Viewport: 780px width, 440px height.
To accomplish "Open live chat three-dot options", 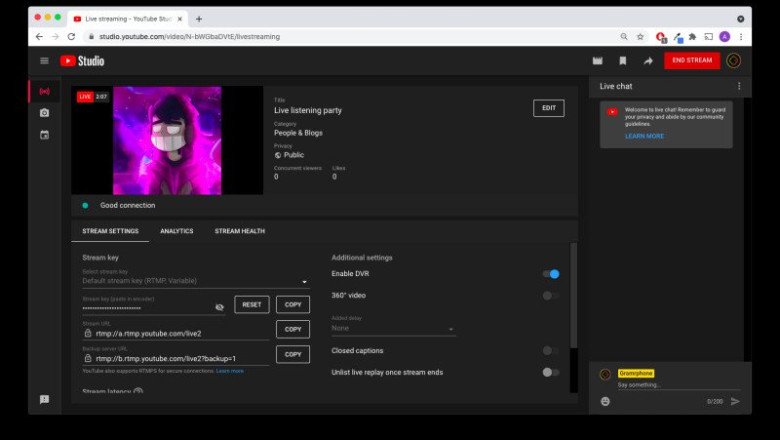I will 739,86.
